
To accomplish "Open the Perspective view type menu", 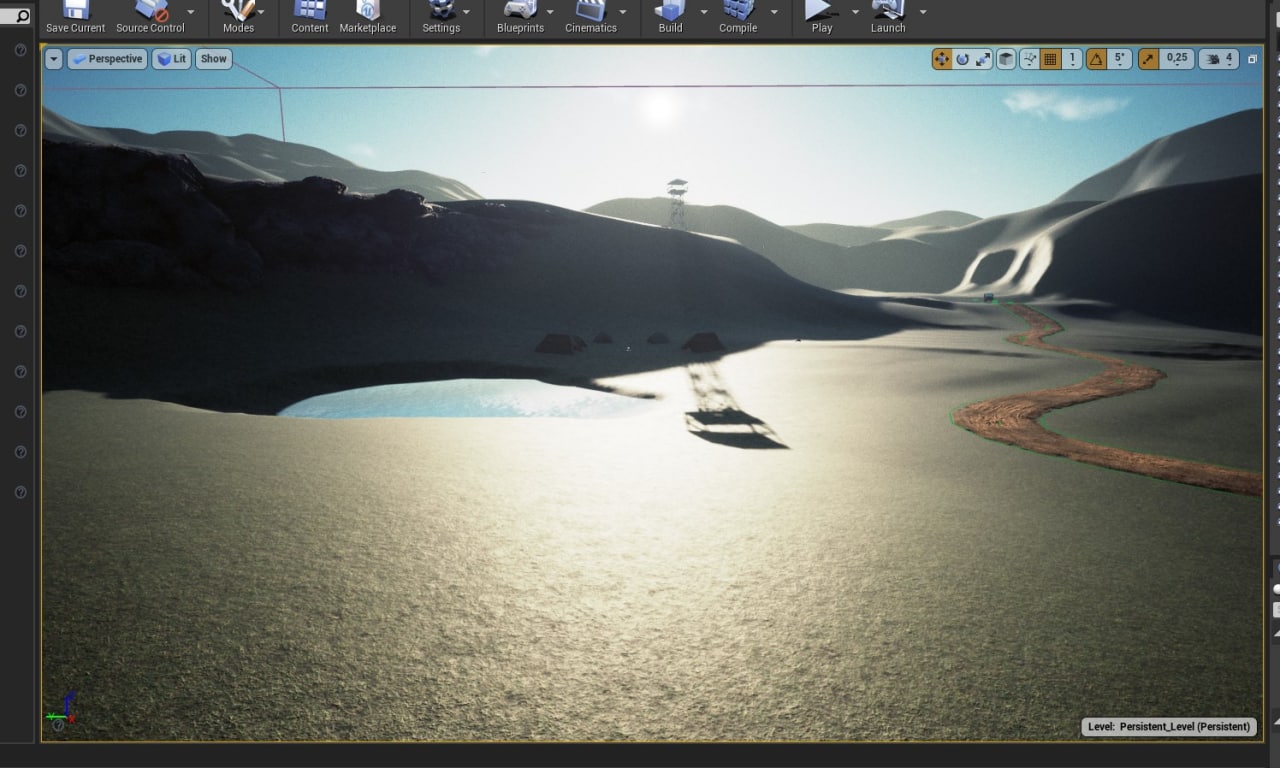I will click(107, 59).
